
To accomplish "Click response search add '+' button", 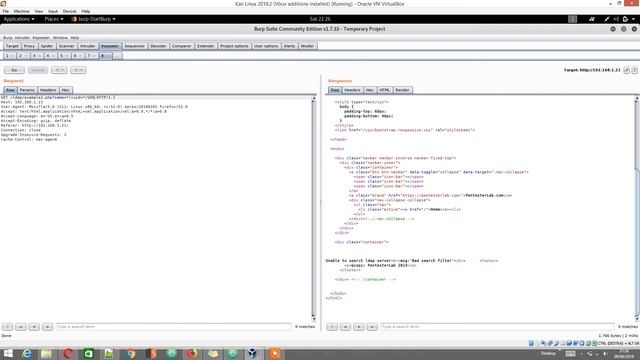I will coord(359,327).
